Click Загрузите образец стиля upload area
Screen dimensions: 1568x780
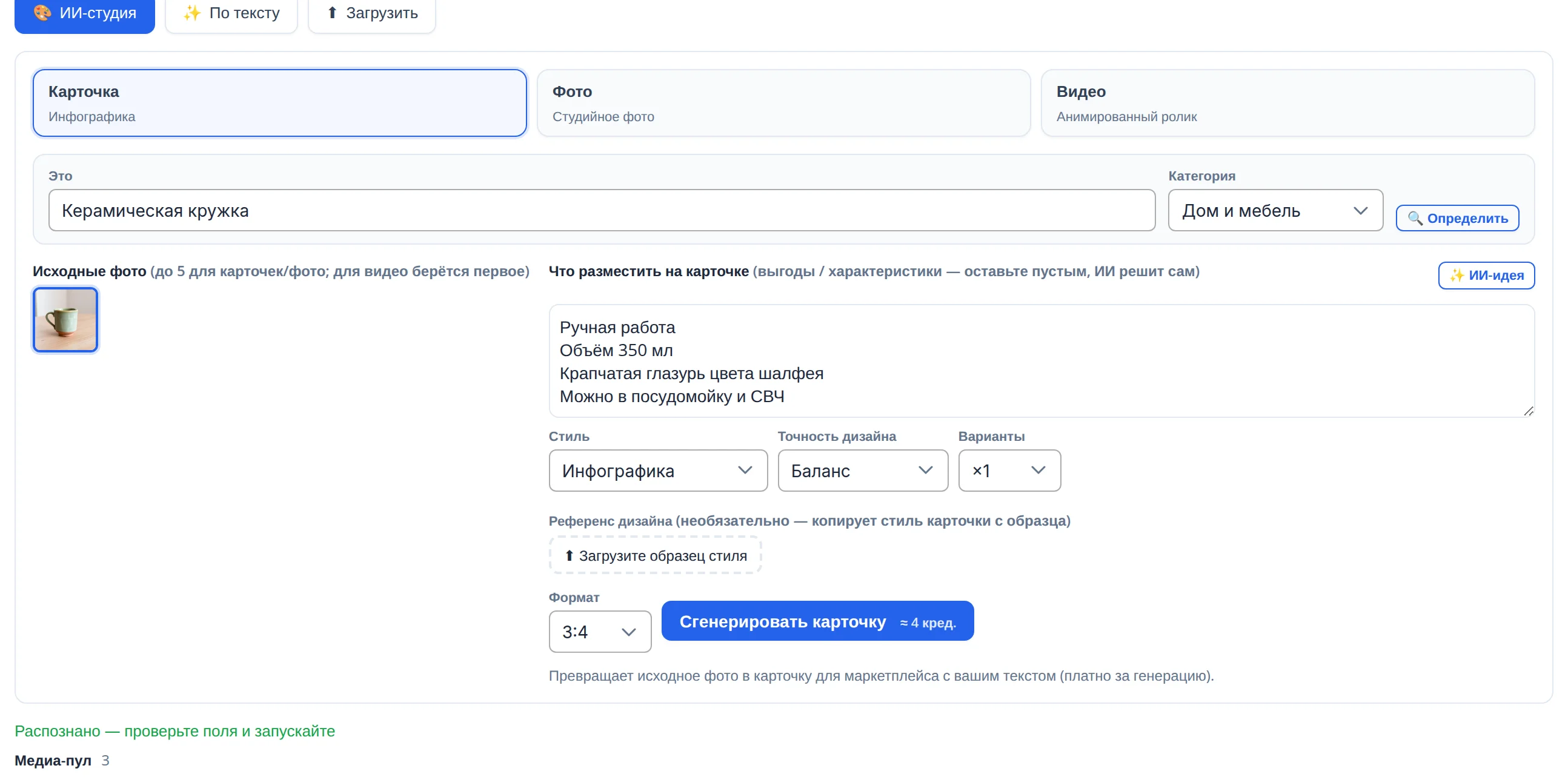(656, 555)
